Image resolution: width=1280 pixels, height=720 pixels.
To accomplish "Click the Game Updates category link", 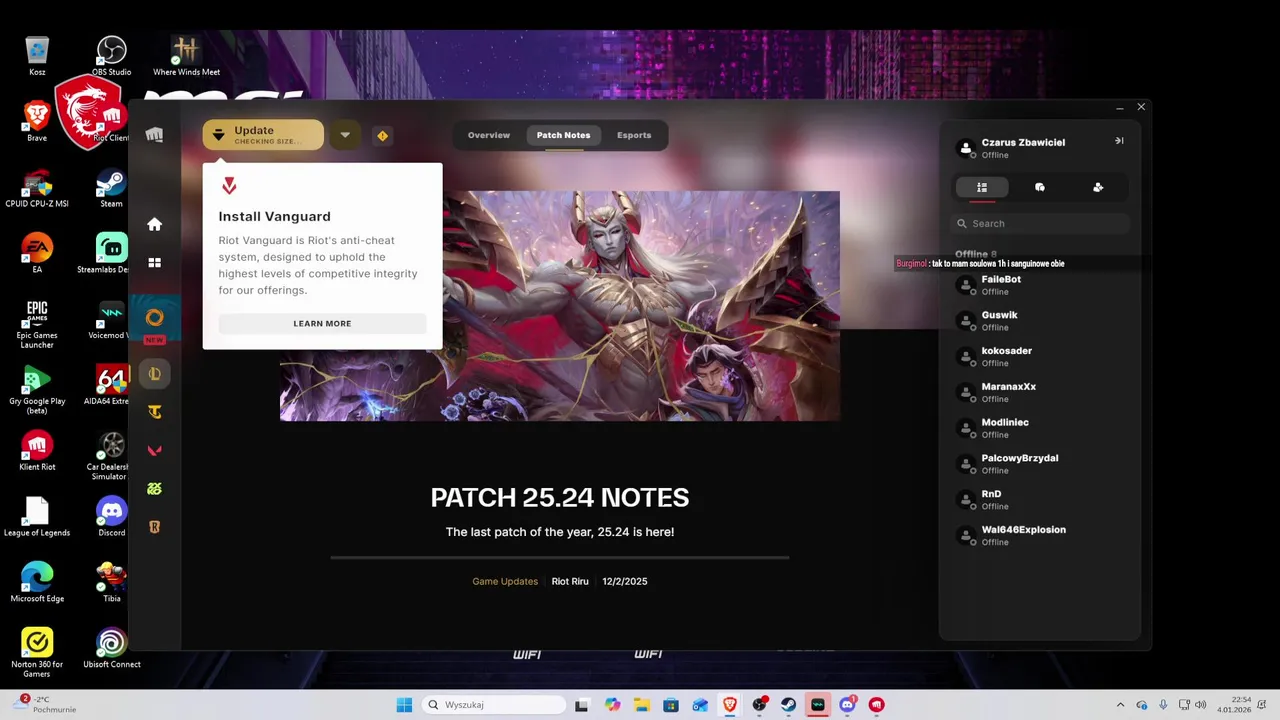I will [x=505, y=581].
